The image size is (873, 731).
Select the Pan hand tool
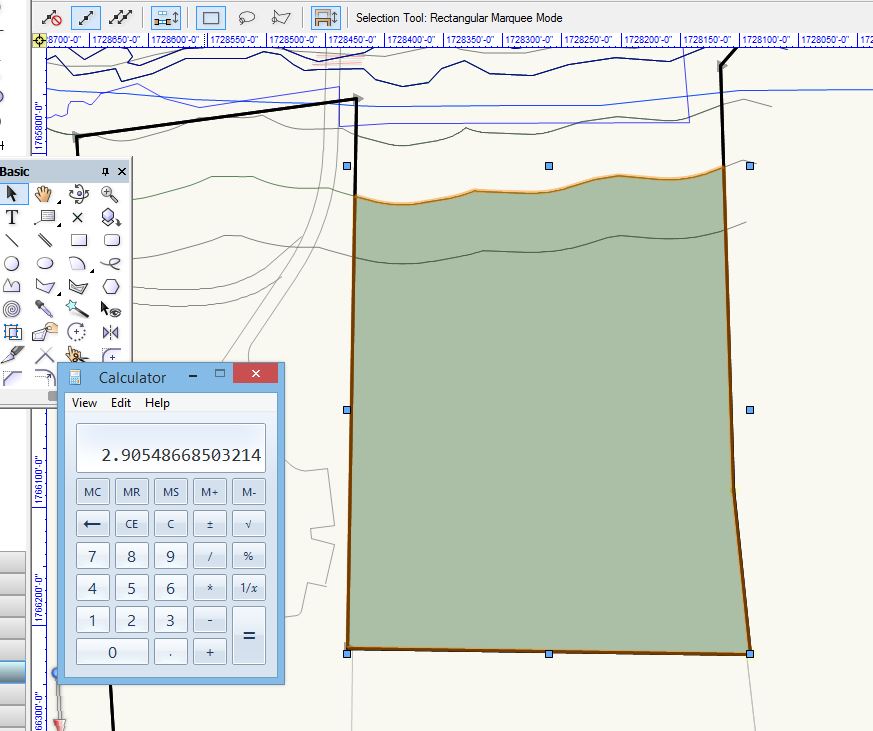45,194
